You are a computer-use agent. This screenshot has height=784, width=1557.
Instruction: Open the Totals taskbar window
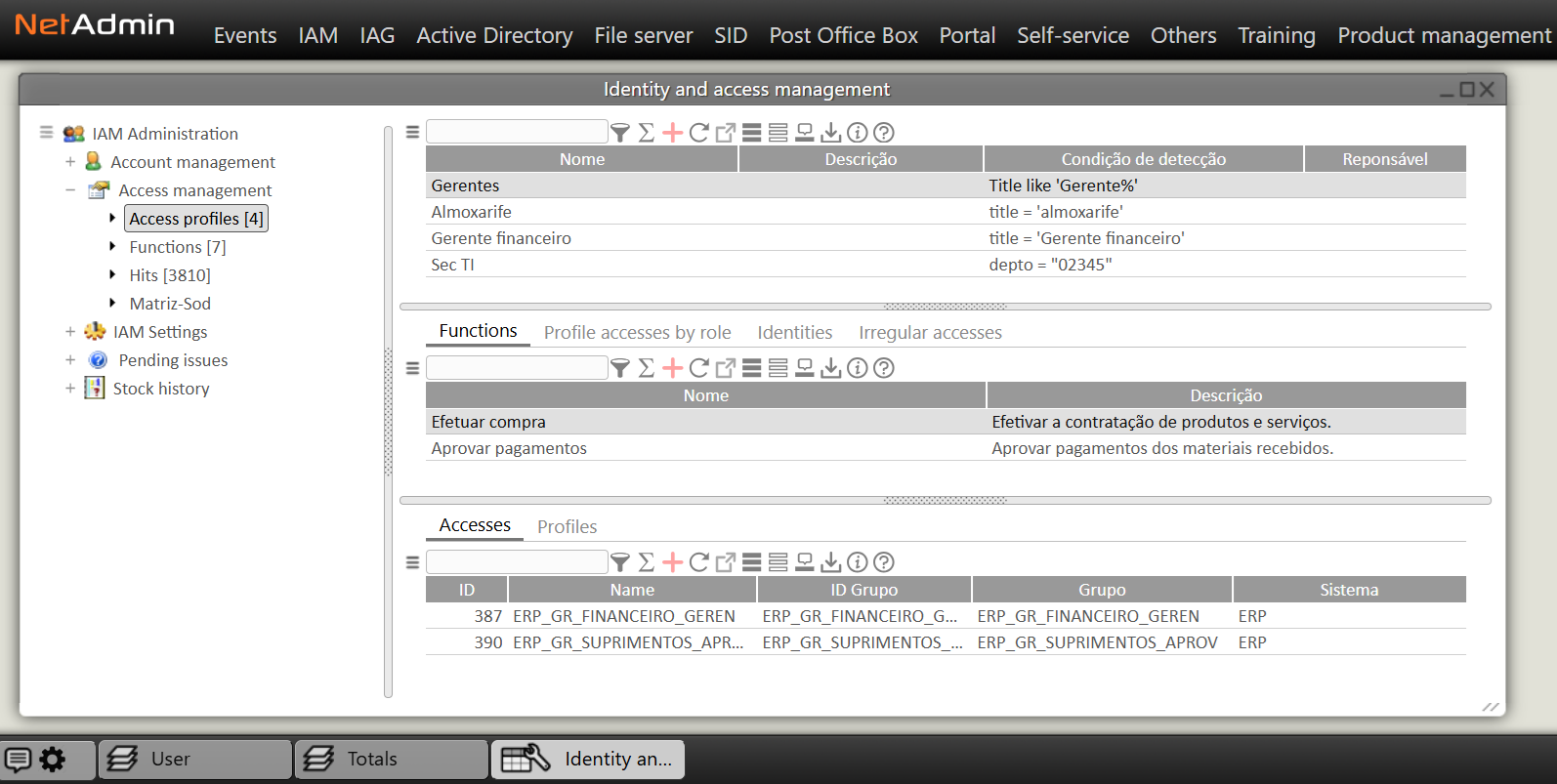click(391, 759)
